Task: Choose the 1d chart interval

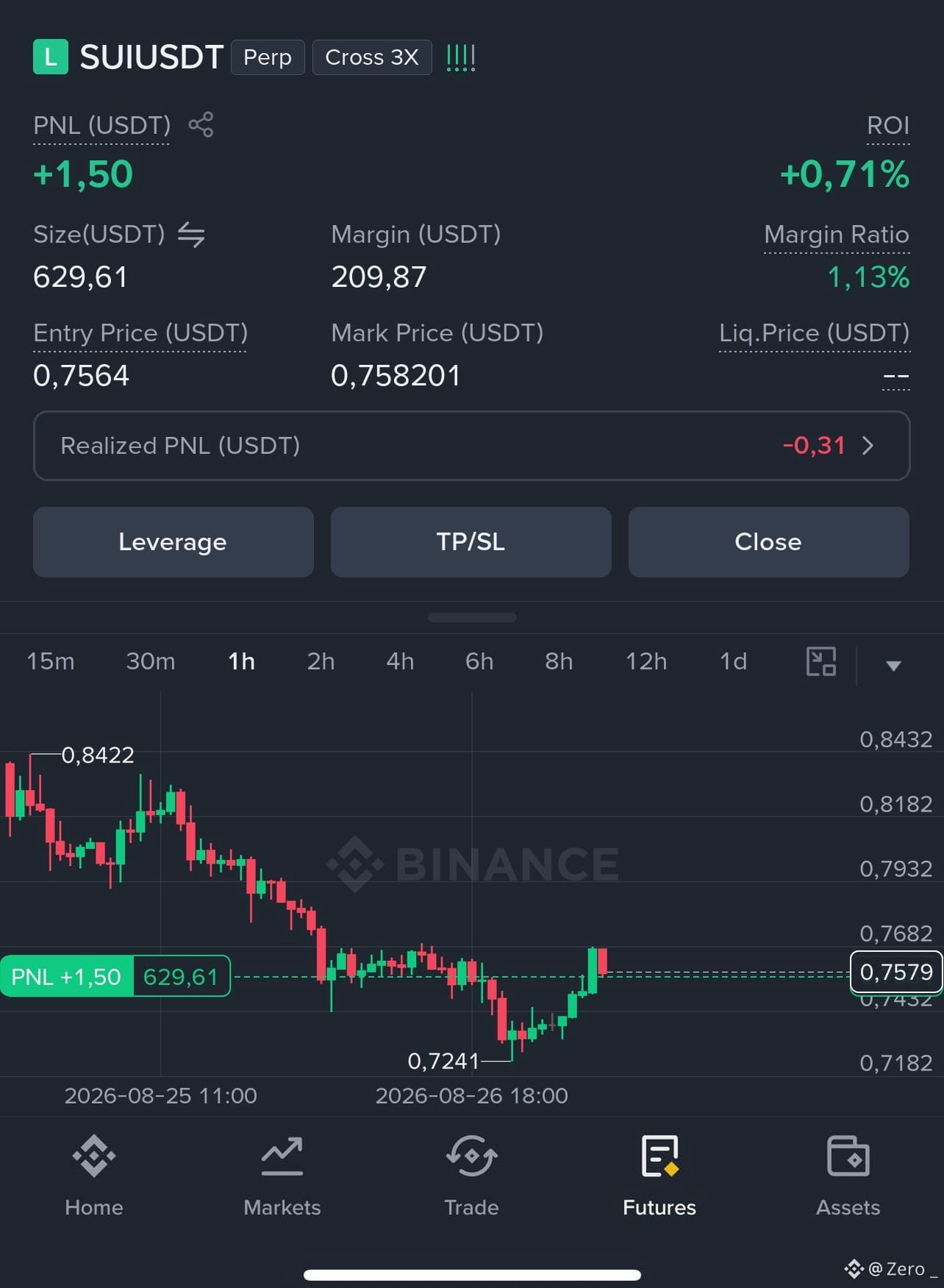Action: coord(733,661)
